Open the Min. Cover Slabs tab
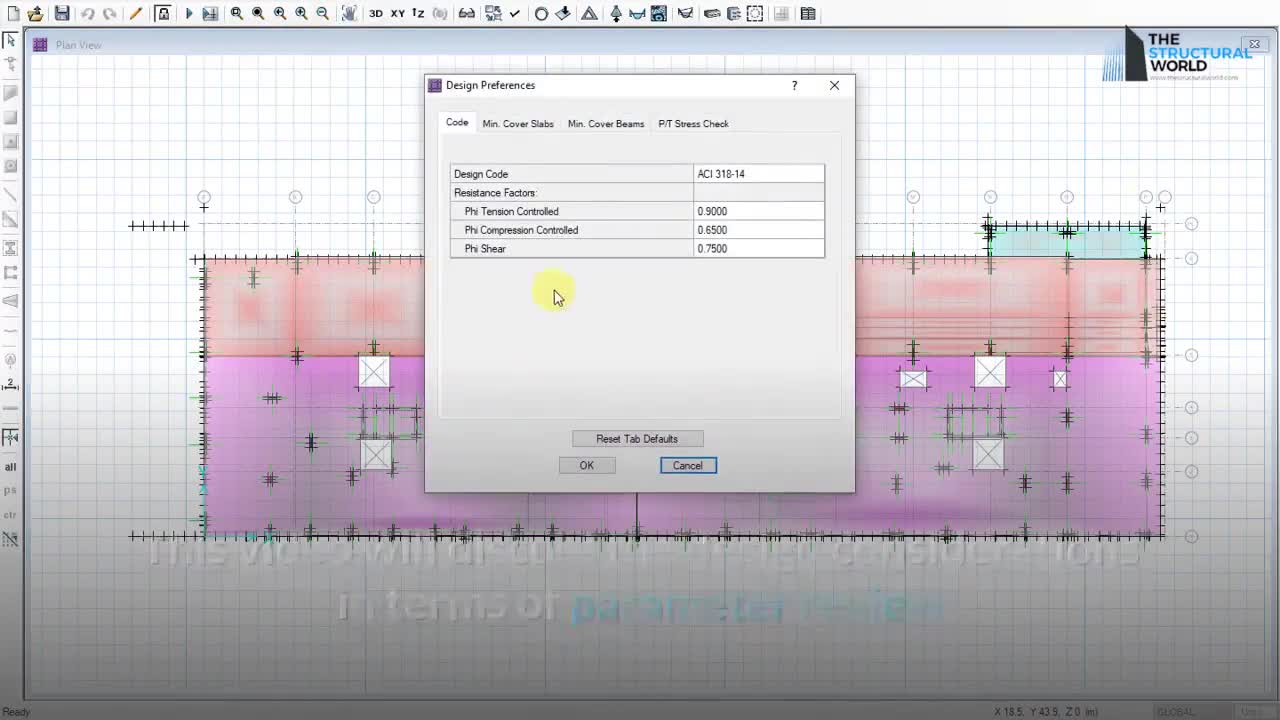Image resolution: width=1280 pixels, height=720 pixels. pyautogui.click(x=518, y=124)
